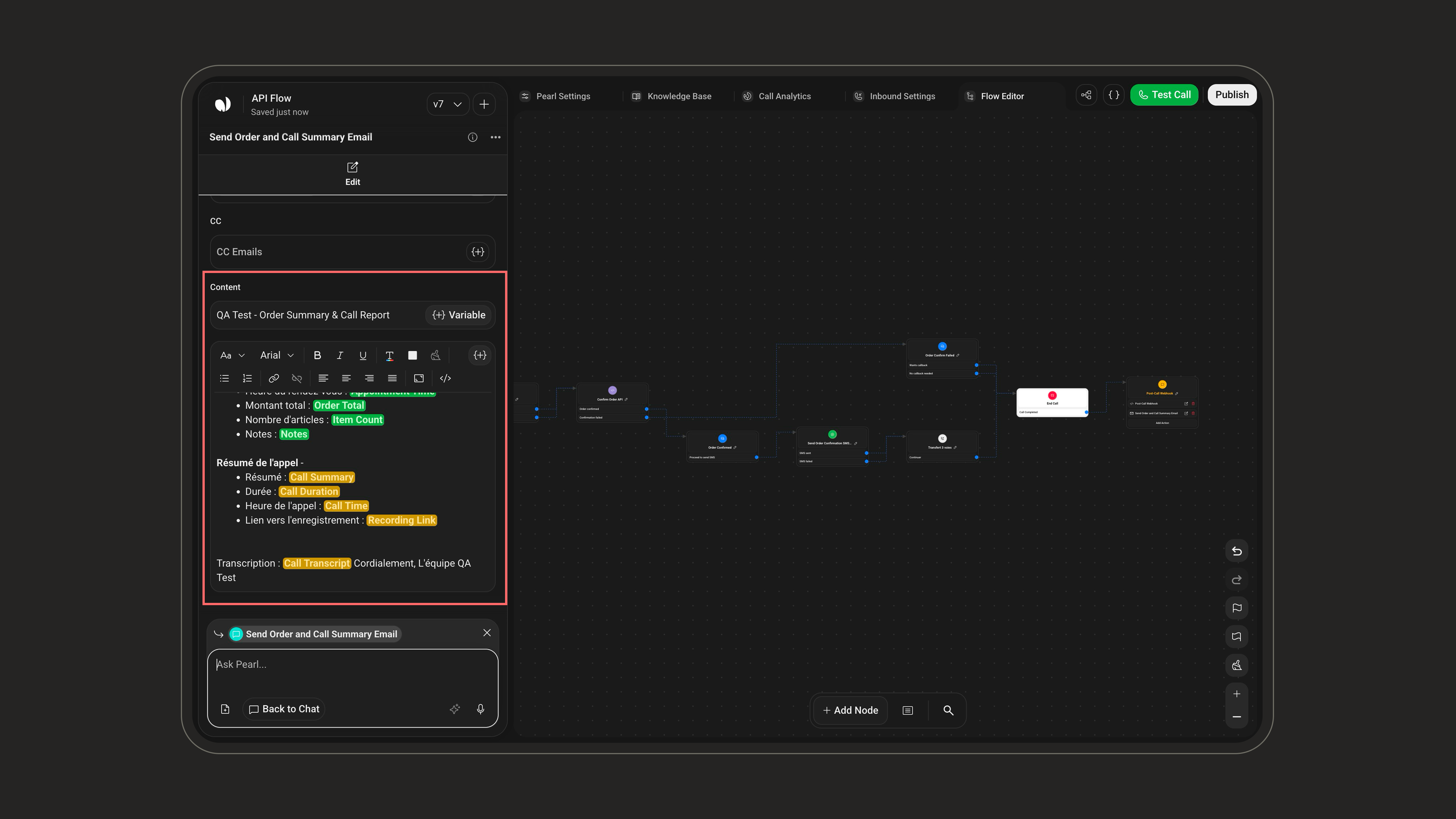Justify text in editor
Image resolution: width=1456 pixels, height=819 pixels.
tap(392, 379)
